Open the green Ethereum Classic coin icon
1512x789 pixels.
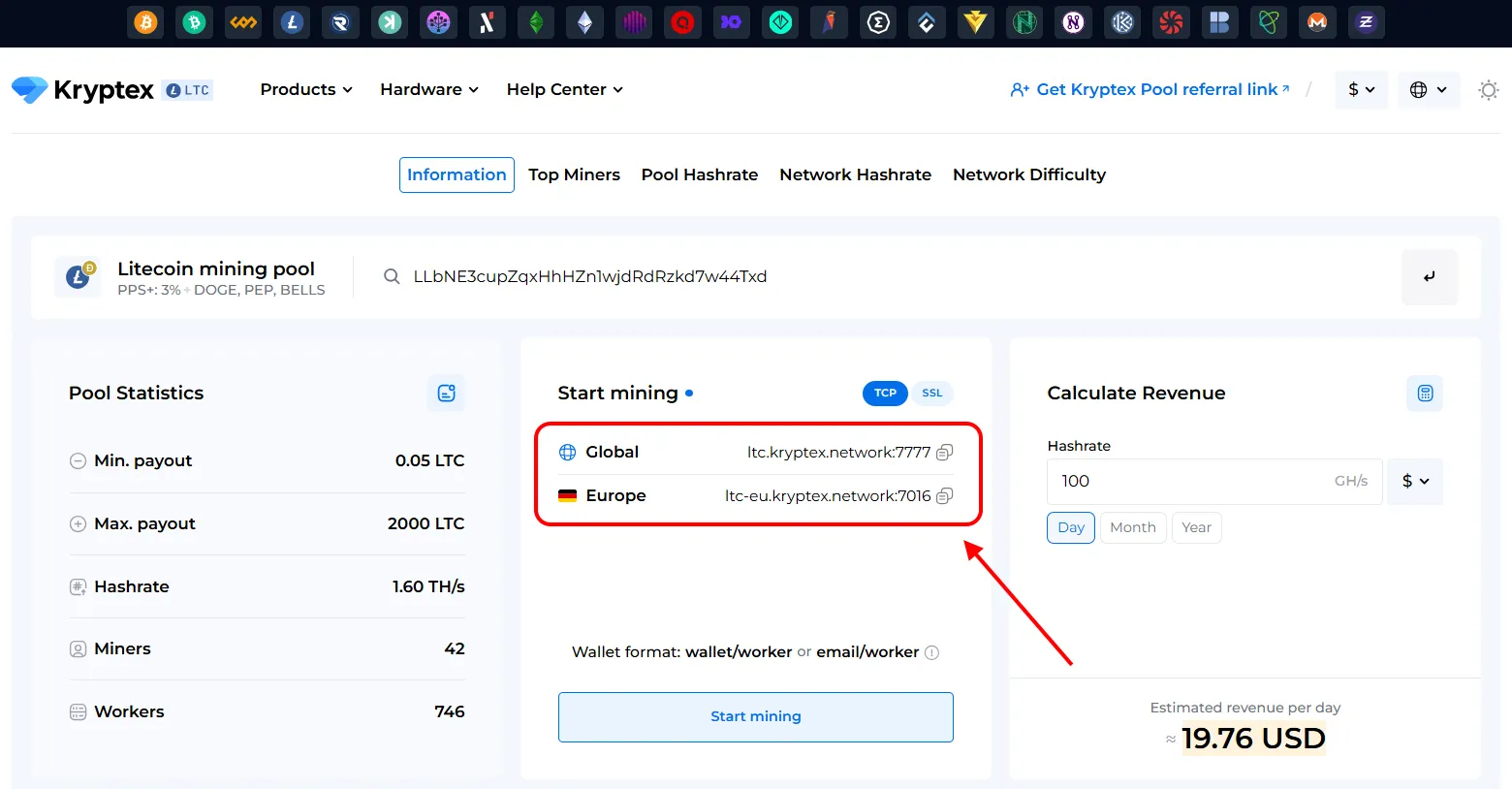pos(536,22)
